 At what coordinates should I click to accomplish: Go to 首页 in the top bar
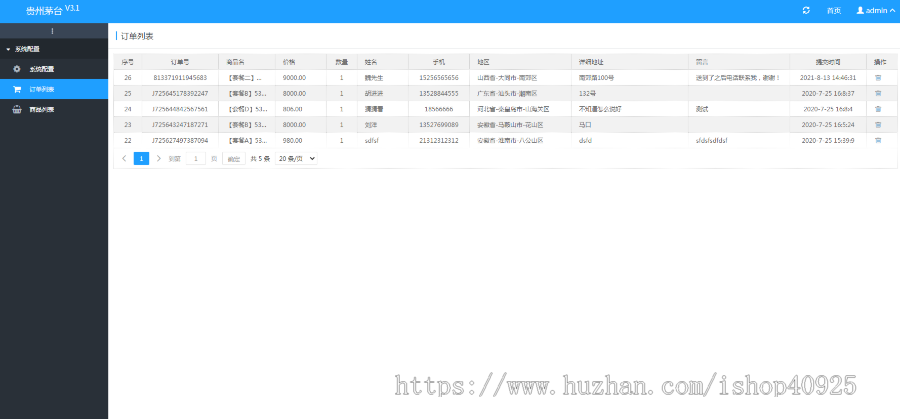(x=833, y=10)
